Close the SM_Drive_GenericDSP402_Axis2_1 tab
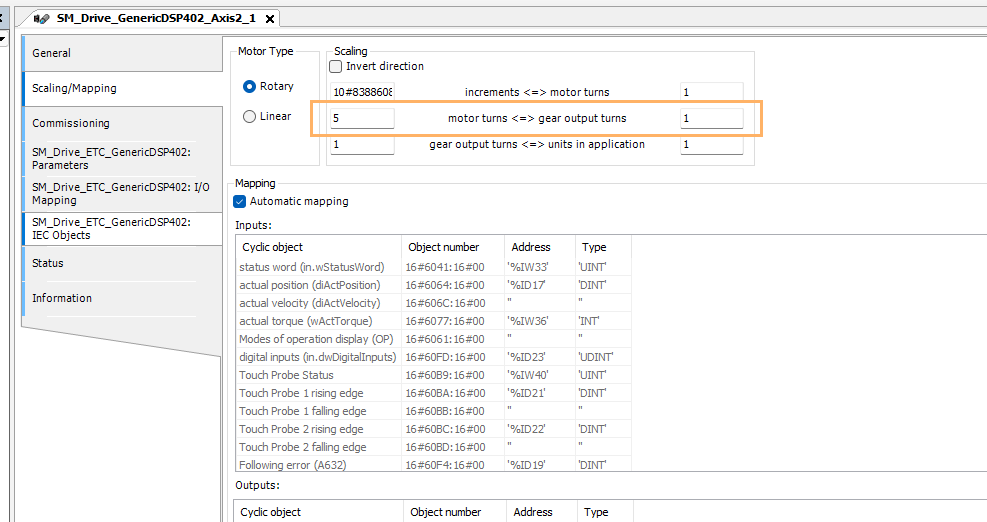Image resolution: width=987 pixels, height=522 pixels. coord(270,19)
